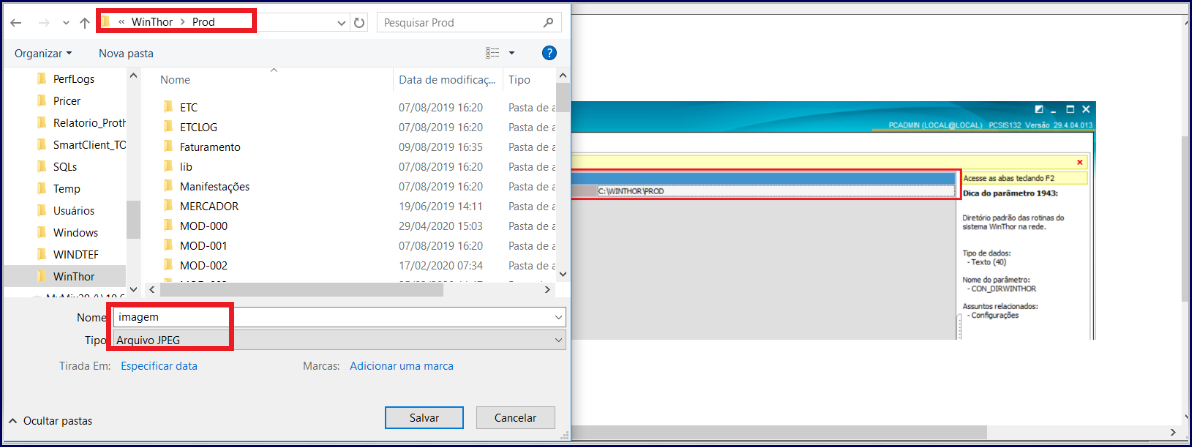Open address bar history dropdown arrow

340,23
